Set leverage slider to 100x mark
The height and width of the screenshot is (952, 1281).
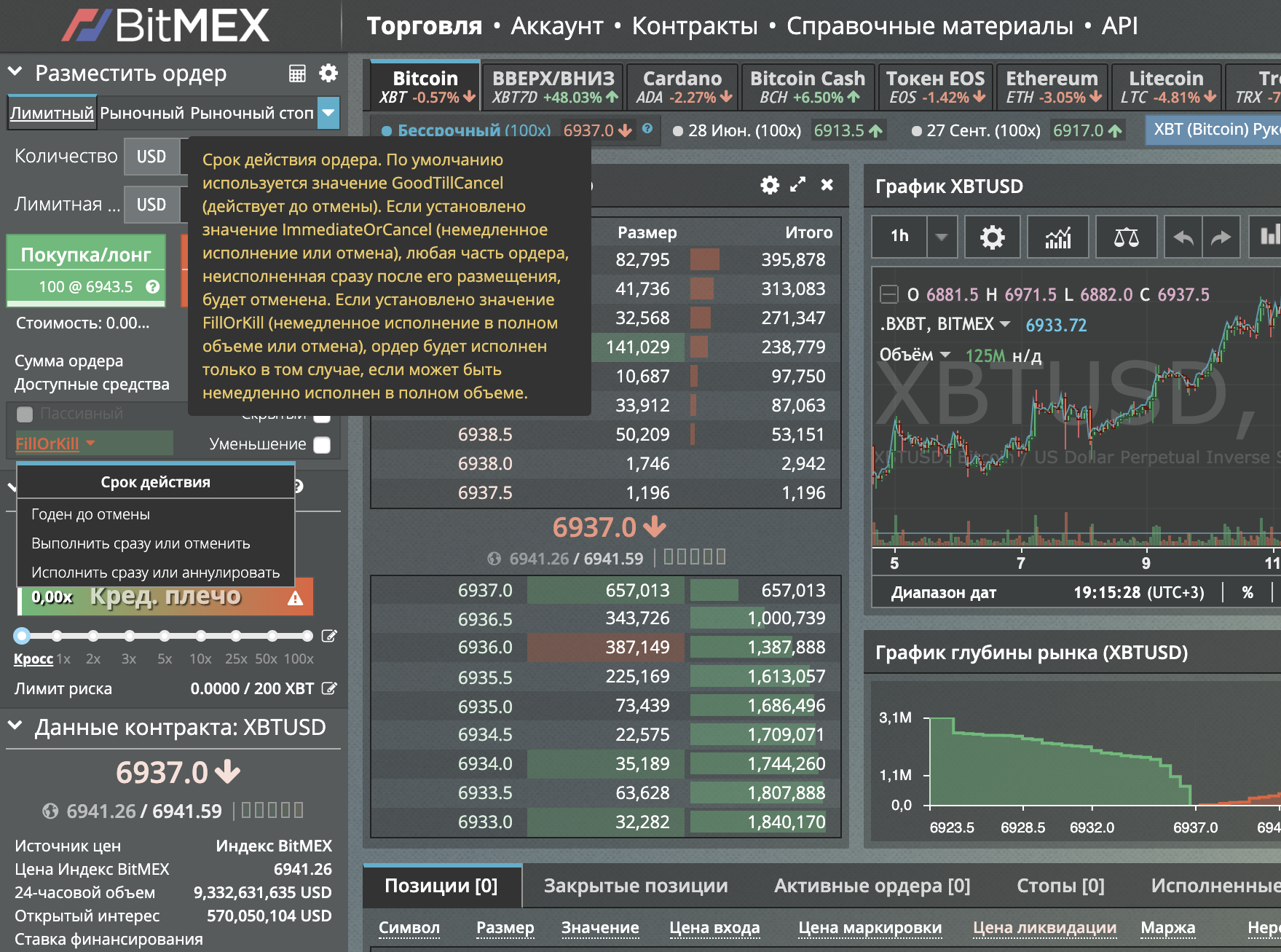pos(307,636)
